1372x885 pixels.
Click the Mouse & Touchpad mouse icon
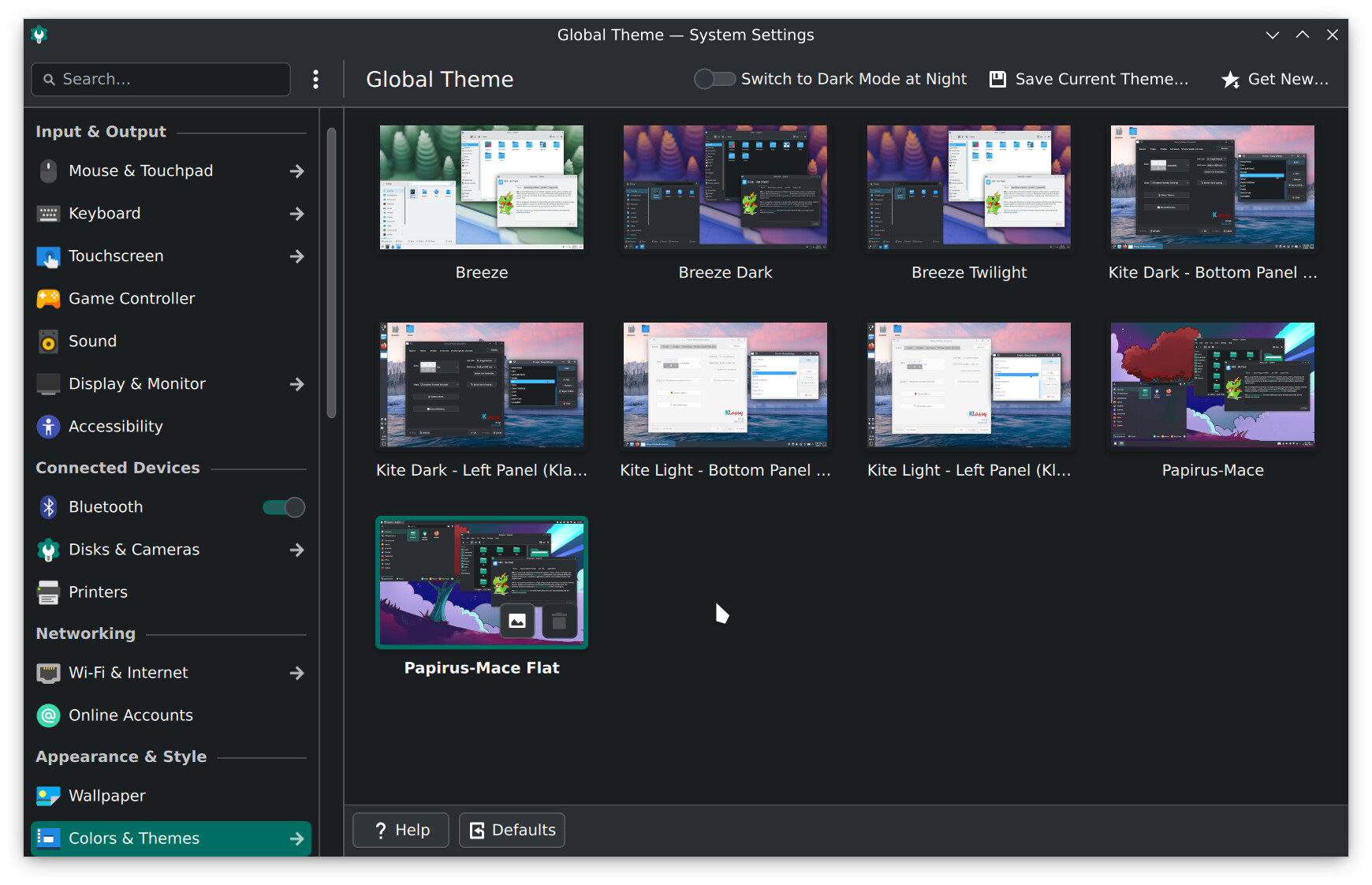tap(48, 171)
